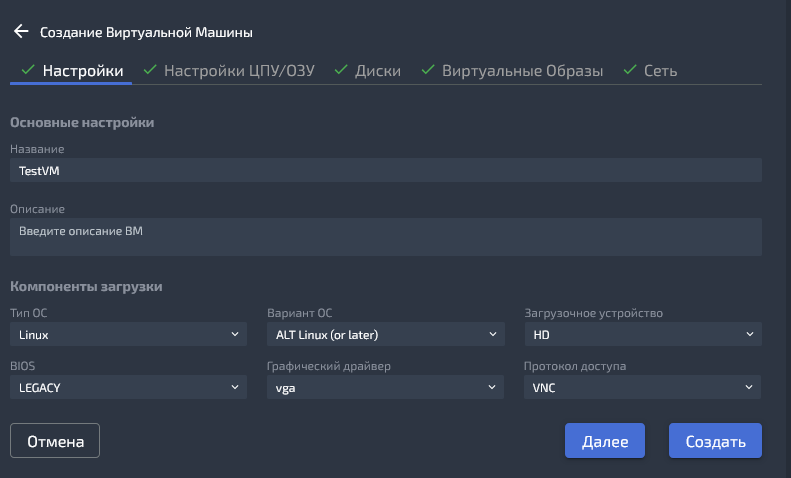Viewport: 791px width, 478px height.
Task: Click the chevron arrow in Протокол доступа field
Action: (x=750, y=387)
